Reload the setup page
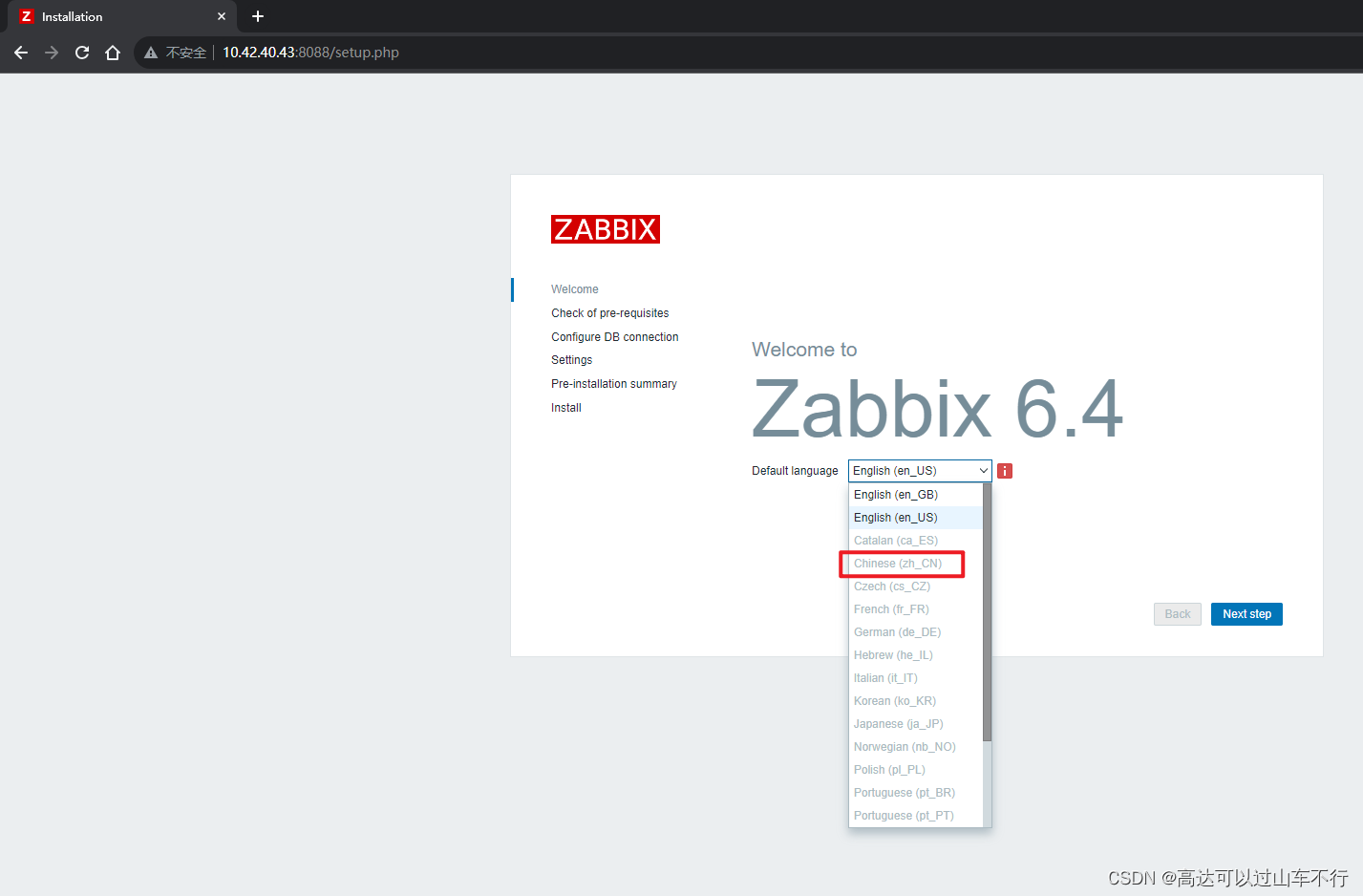Screen dimensions: 1363x896 (82, 53)
